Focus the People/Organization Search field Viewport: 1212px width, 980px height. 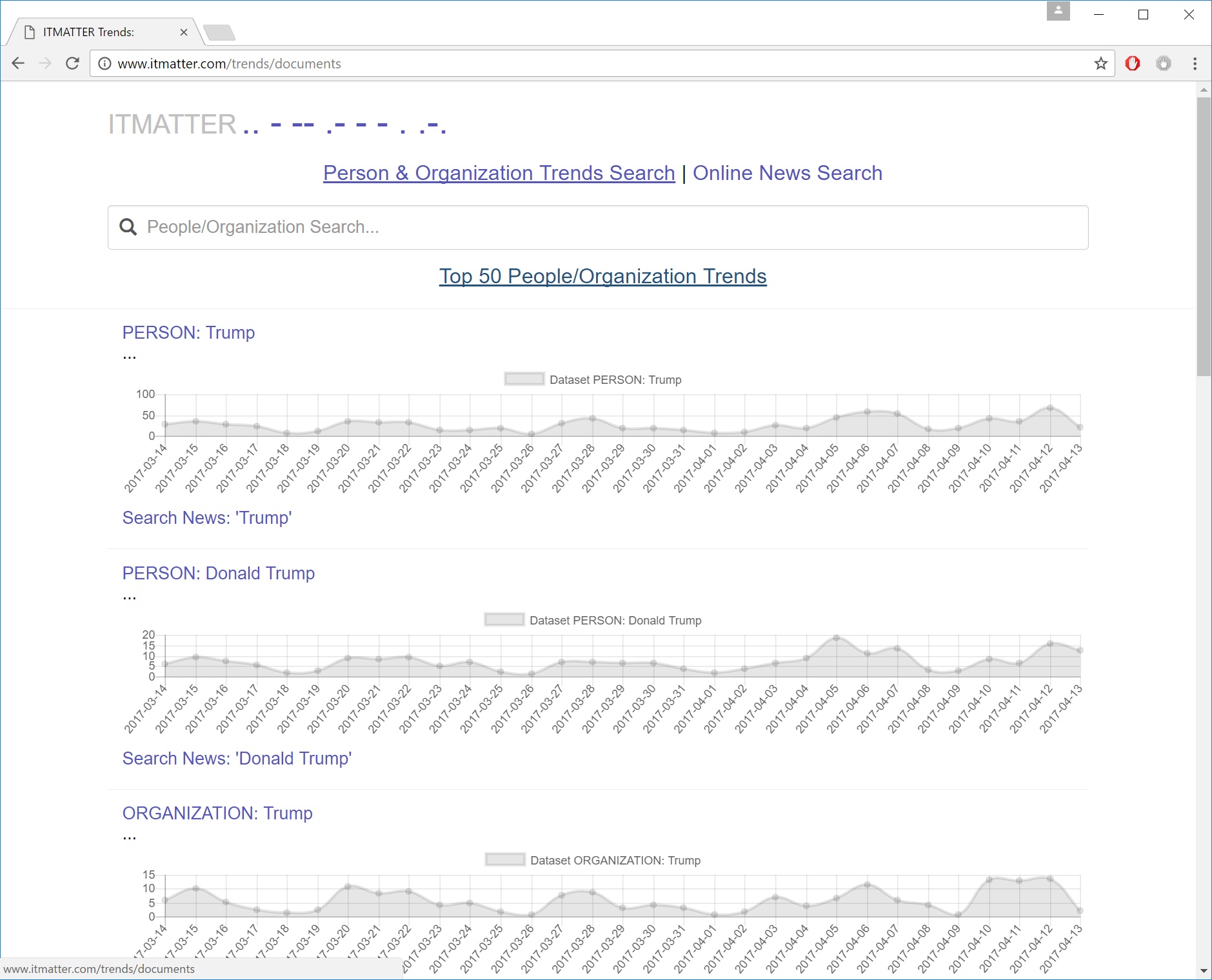point(598,227)
